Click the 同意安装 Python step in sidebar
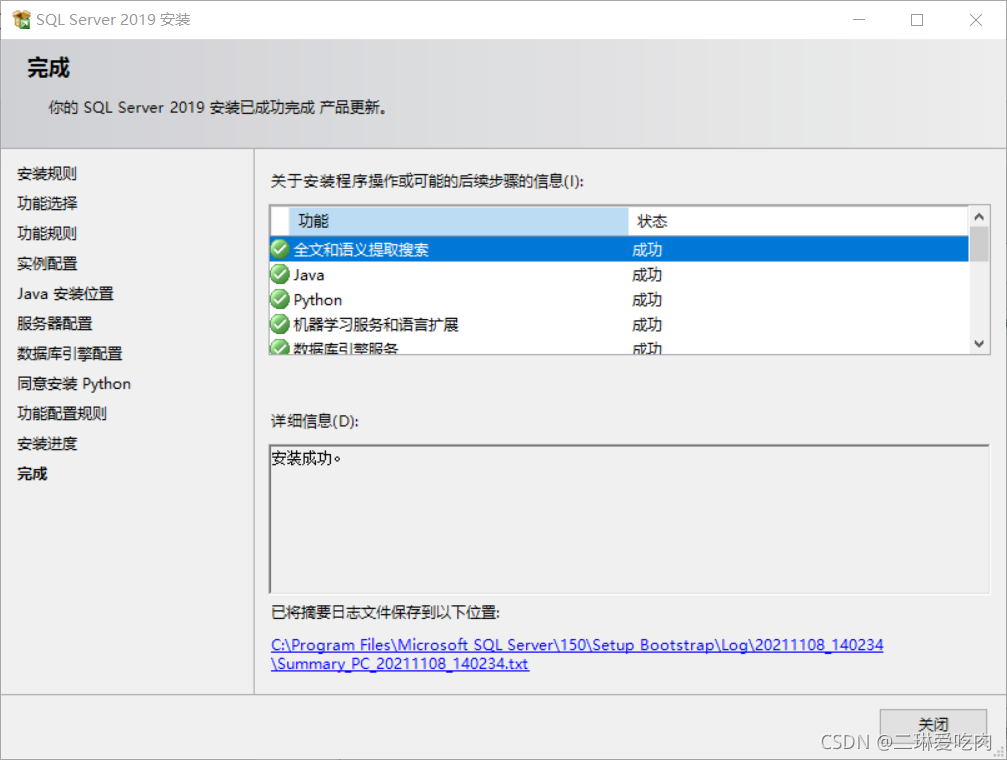The width and height of the screenshot is (1007, 760). point(74,384)
